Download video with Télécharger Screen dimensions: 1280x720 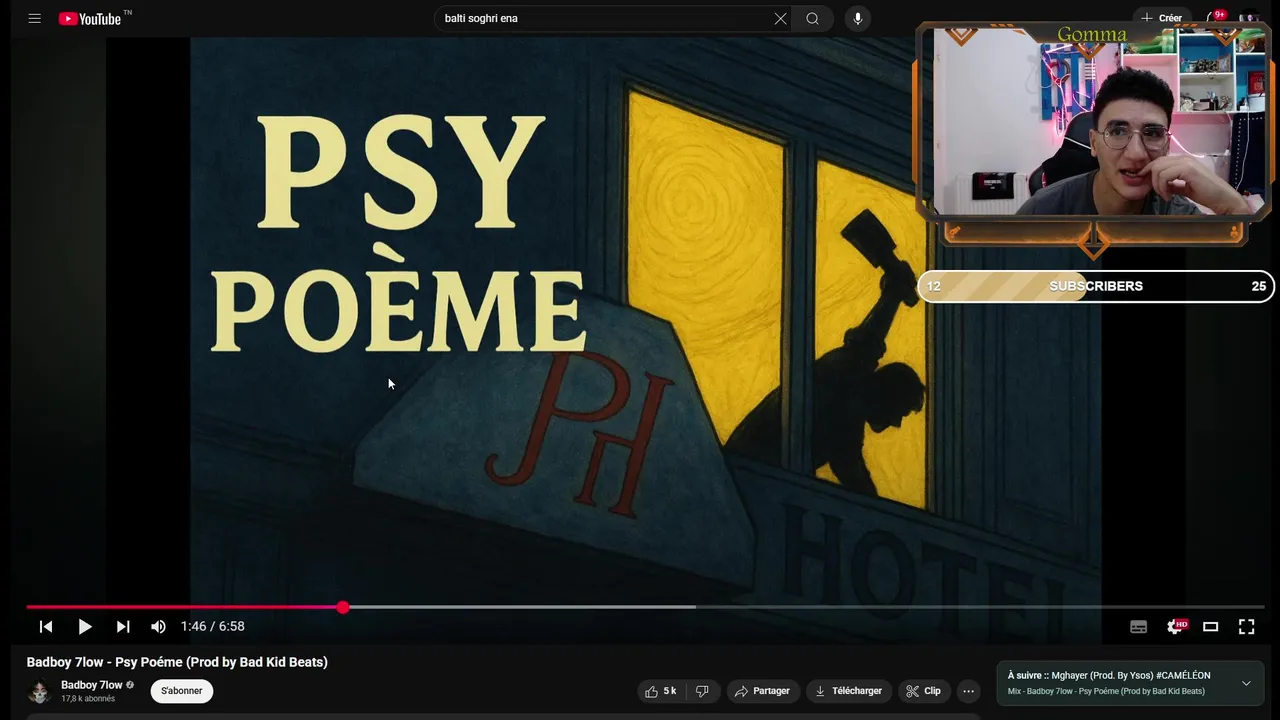pyautogui.click(x=849, y=691)
